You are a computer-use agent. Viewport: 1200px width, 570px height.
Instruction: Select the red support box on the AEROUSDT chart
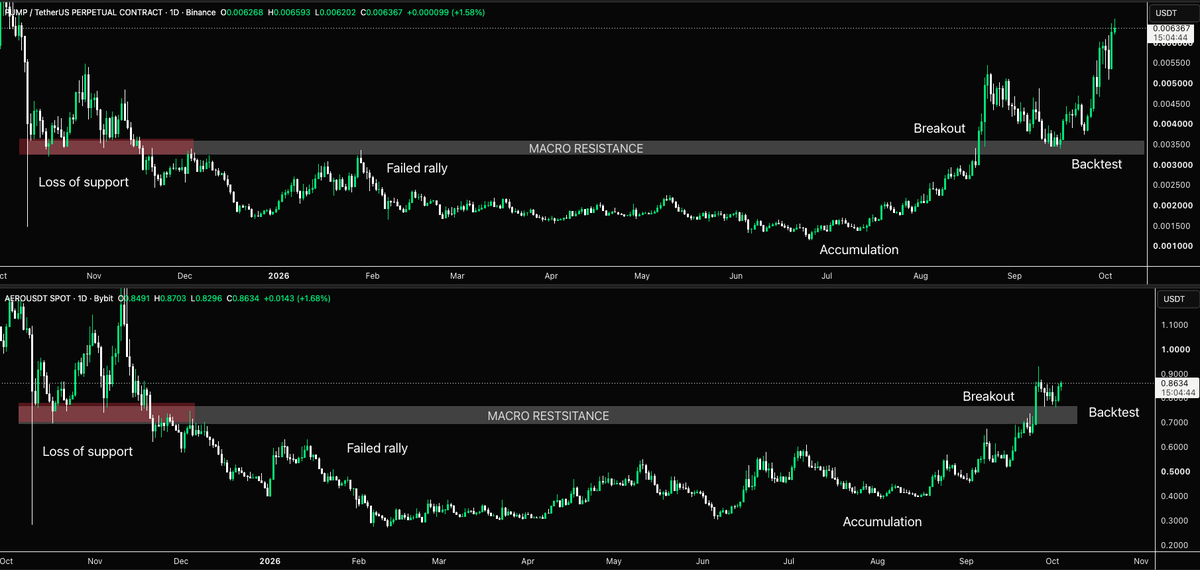pos(107,414)
